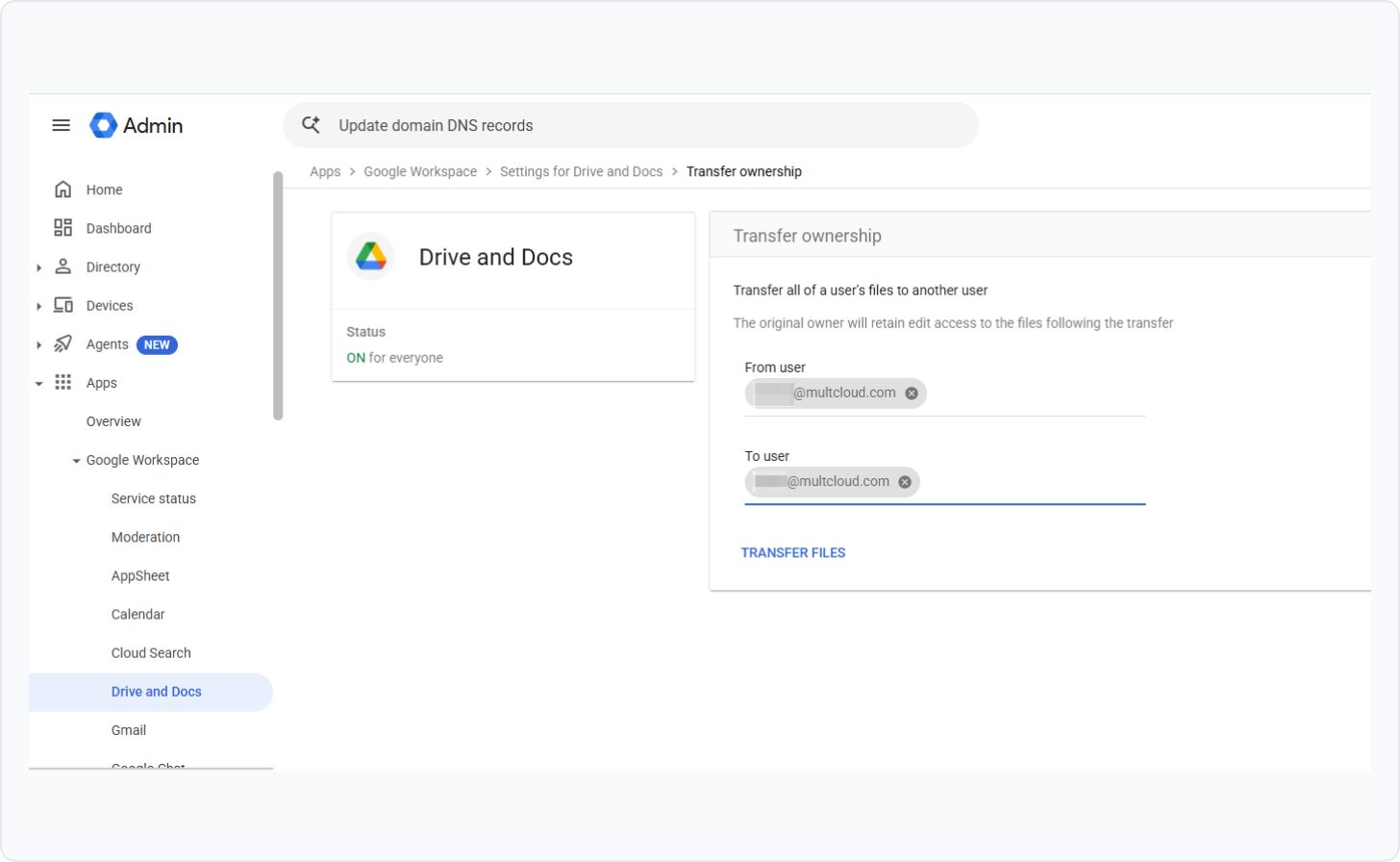The height and width of the screenshot is (862, 1400).
Task: Expand the Agents section
Action: (x=38, y=344)
